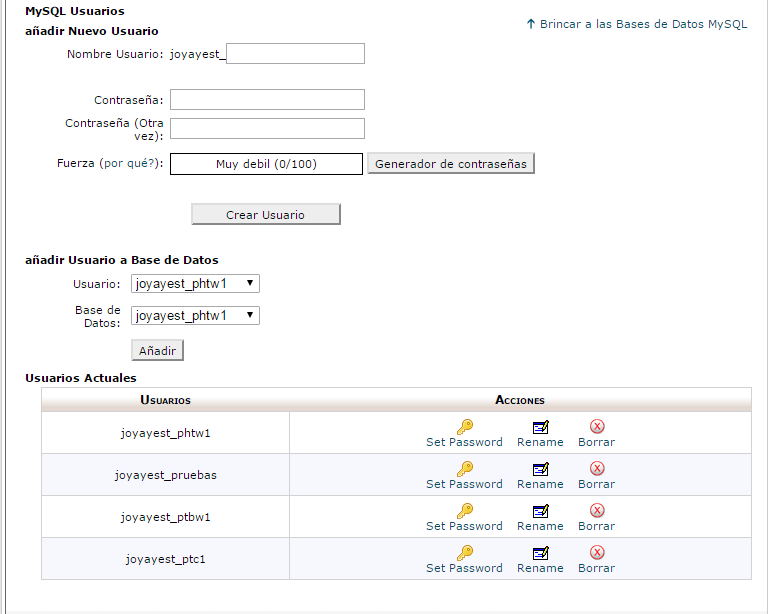
Task: Click the red Borrar icon for joyayest_pruebas
Action: pyautogui.click(x=597, y=468)
